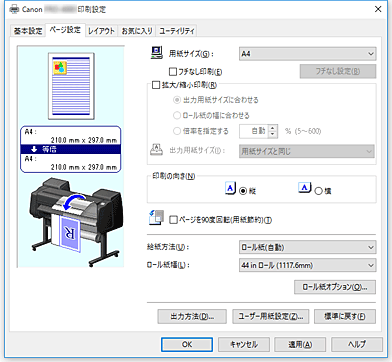The image size is (392, 362).
Task: Click the page layout preview thumbnail
Action: pyautogui.click(x=71, y=86)
